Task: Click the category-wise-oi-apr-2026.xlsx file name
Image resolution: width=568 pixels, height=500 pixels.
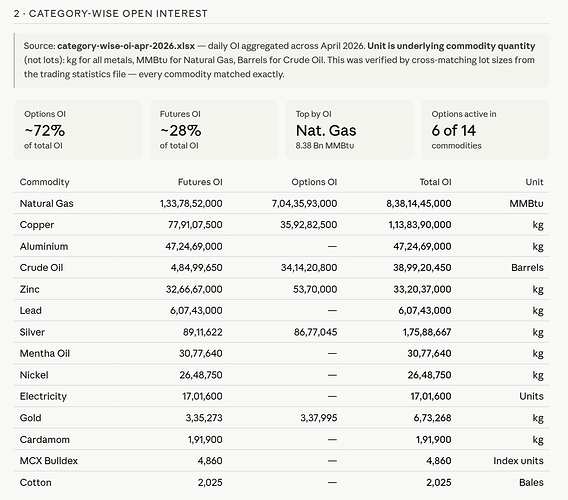Action: [x=126, y=46]
